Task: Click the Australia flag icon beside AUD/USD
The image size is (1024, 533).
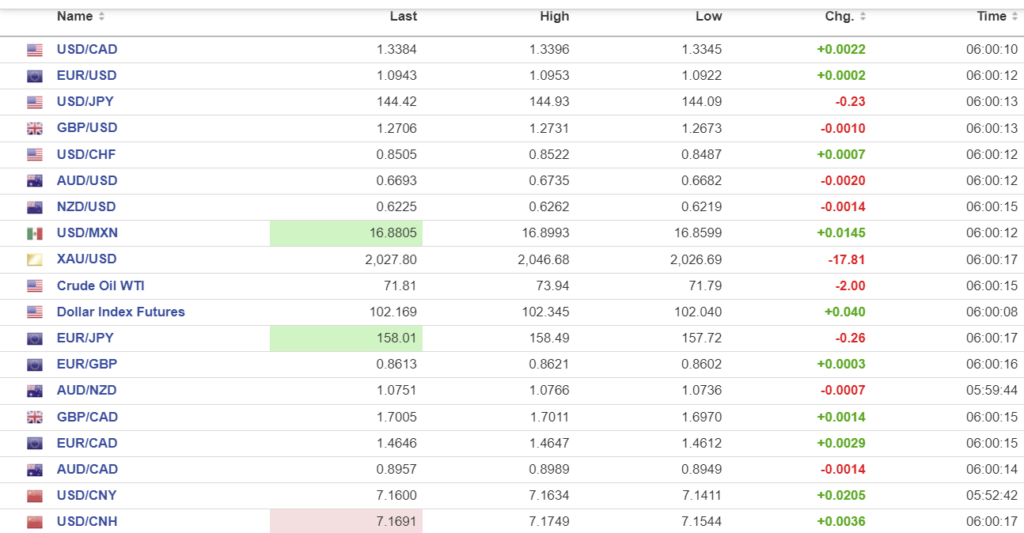Action: pos(35,181)
